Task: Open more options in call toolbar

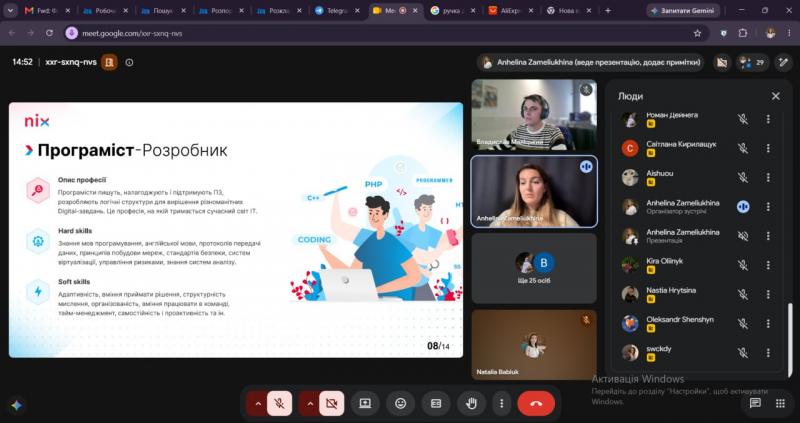Action: pos(502,404)
